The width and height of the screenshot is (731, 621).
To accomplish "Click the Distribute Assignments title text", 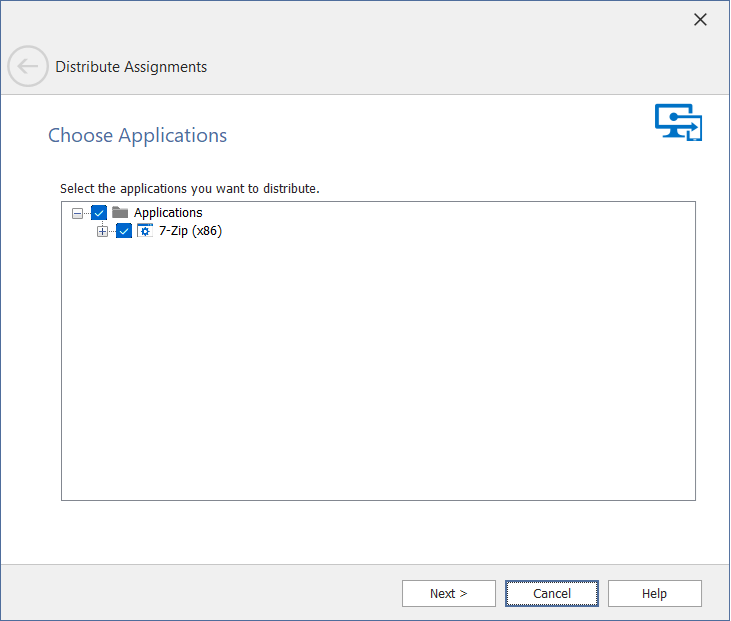I will [x=131, y=67].
